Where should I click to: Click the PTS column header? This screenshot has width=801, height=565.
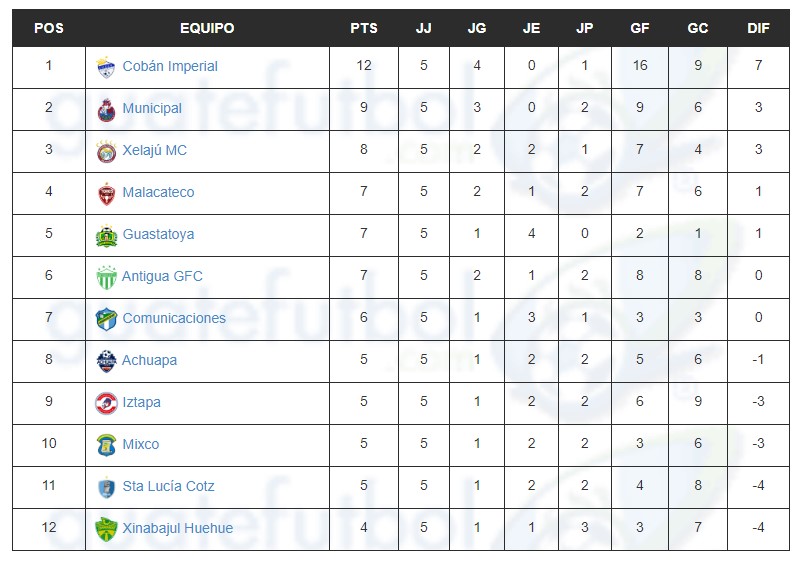tap(364, 29)
